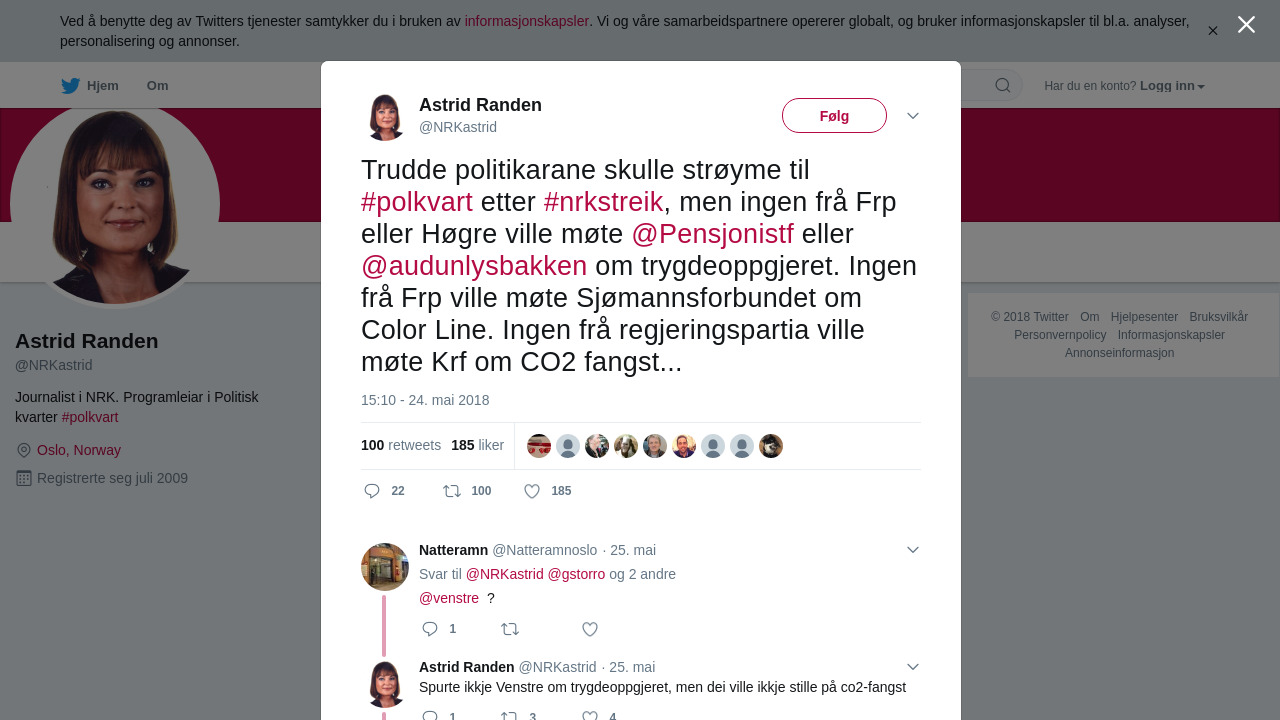Open Natteramn's profile avatar

[385, 567]
